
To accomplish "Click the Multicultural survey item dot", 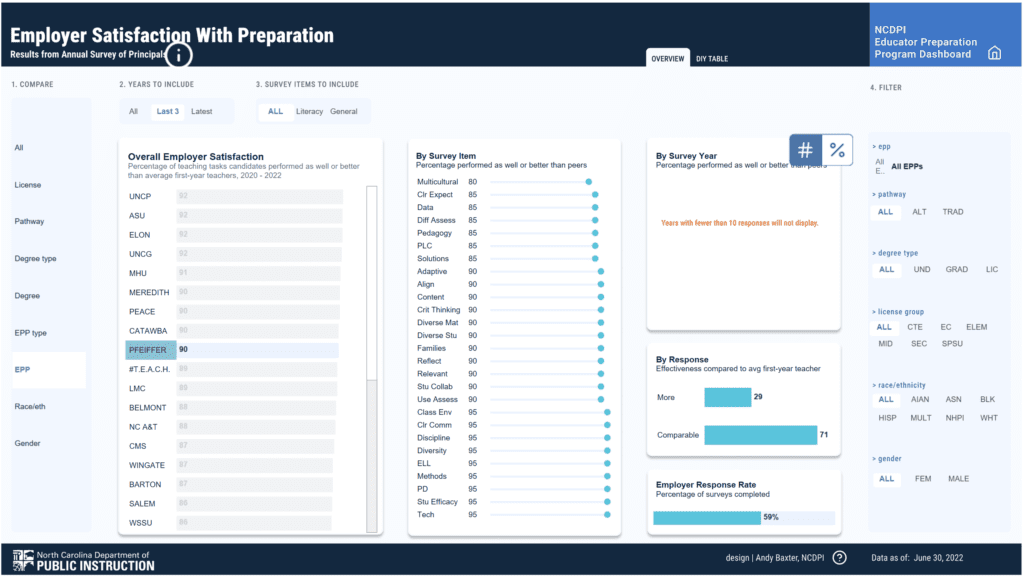I will [x=588, y=182].
